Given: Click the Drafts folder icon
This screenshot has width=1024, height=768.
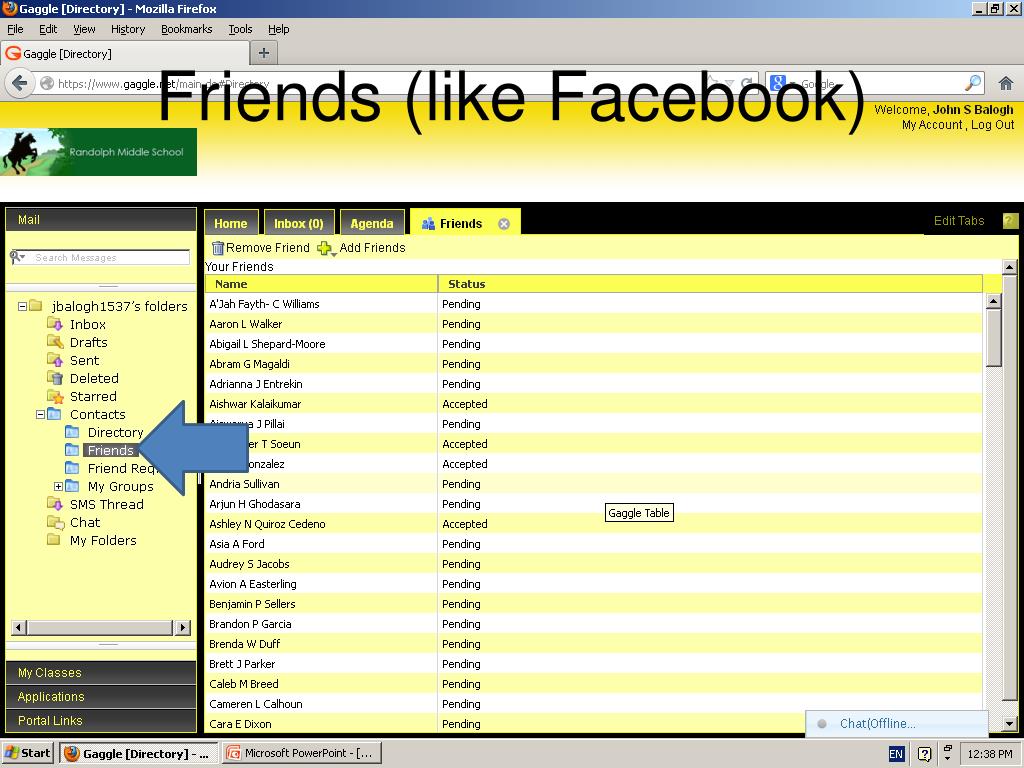Looking at the screenshot, I should (55, 342).
